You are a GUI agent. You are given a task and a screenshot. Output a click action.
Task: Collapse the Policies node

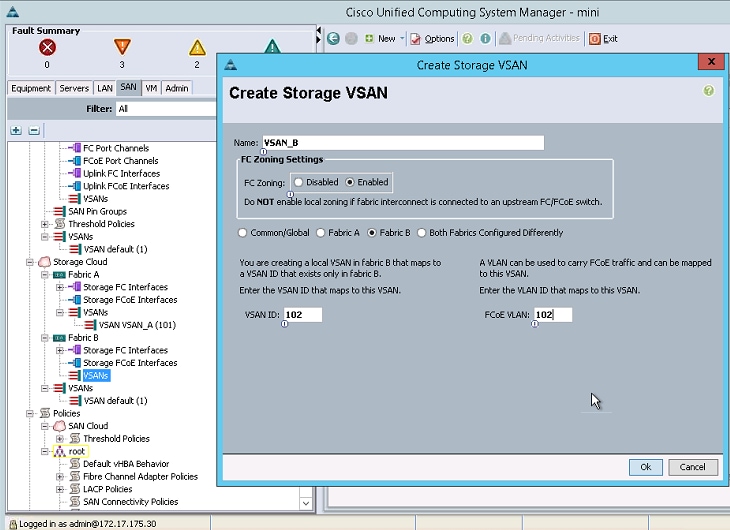(30, 414)
